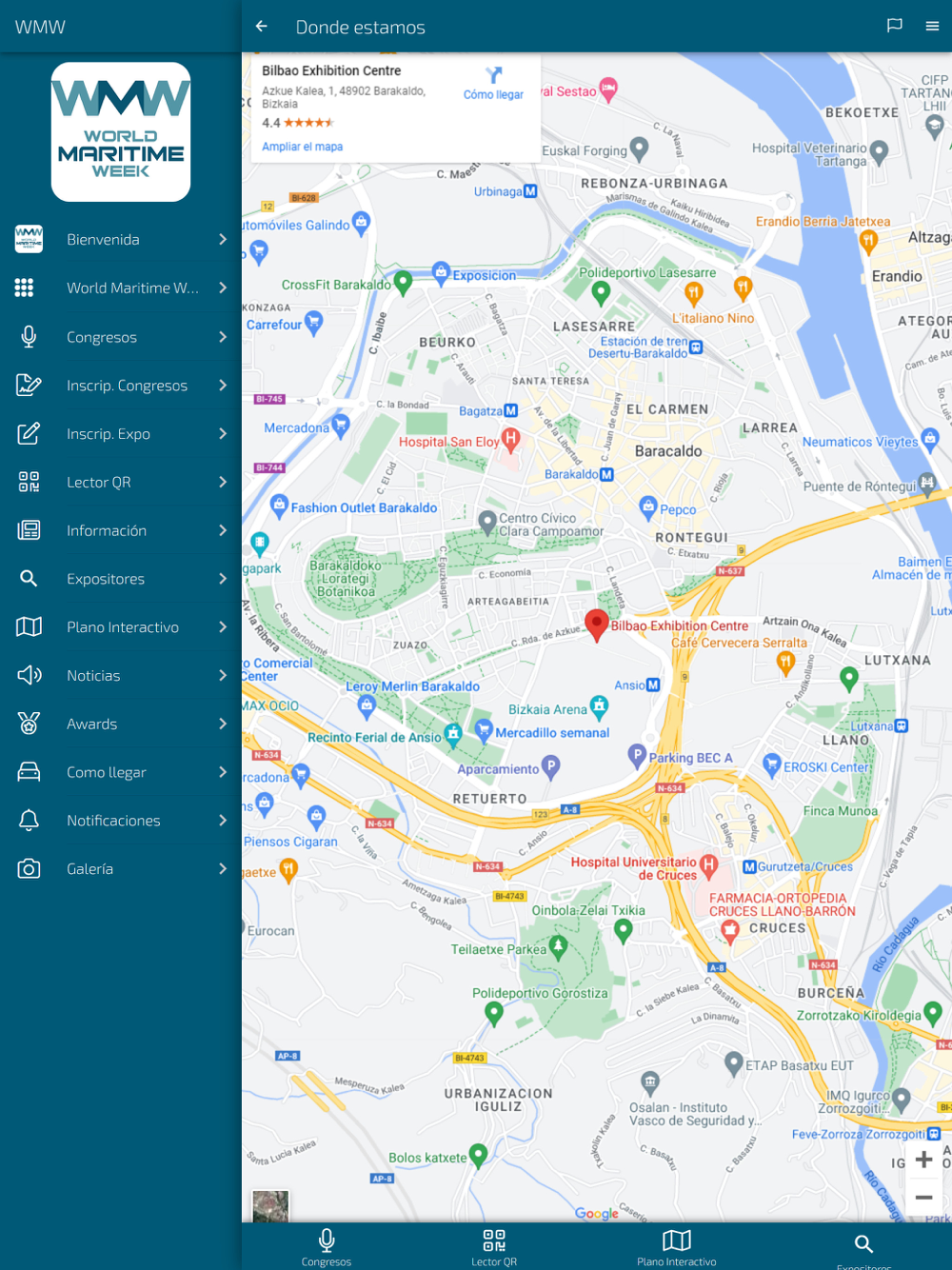
Task: Zoom out the map with minus button
Action: pyautogui.click(x=923, y=1198)
